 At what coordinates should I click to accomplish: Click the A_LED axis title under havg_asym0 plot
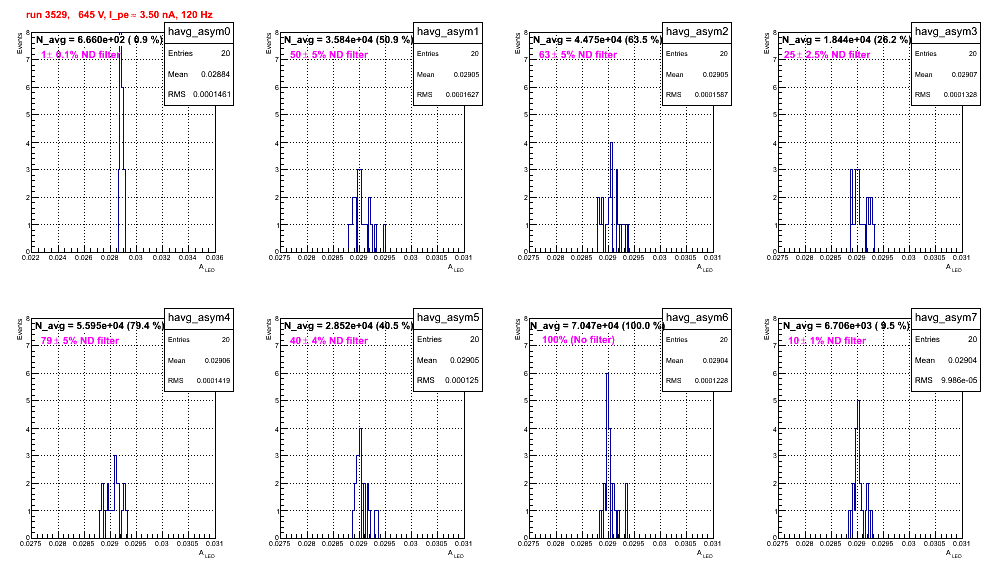click(207, 268)
